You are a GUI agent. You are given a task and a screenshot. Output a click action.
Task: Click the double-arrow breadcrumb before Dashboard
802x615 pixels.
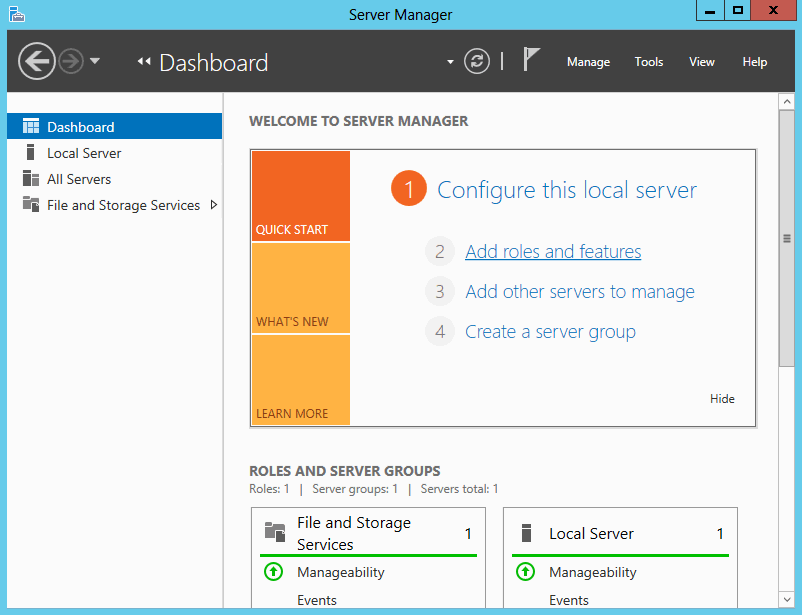point(144,61)
